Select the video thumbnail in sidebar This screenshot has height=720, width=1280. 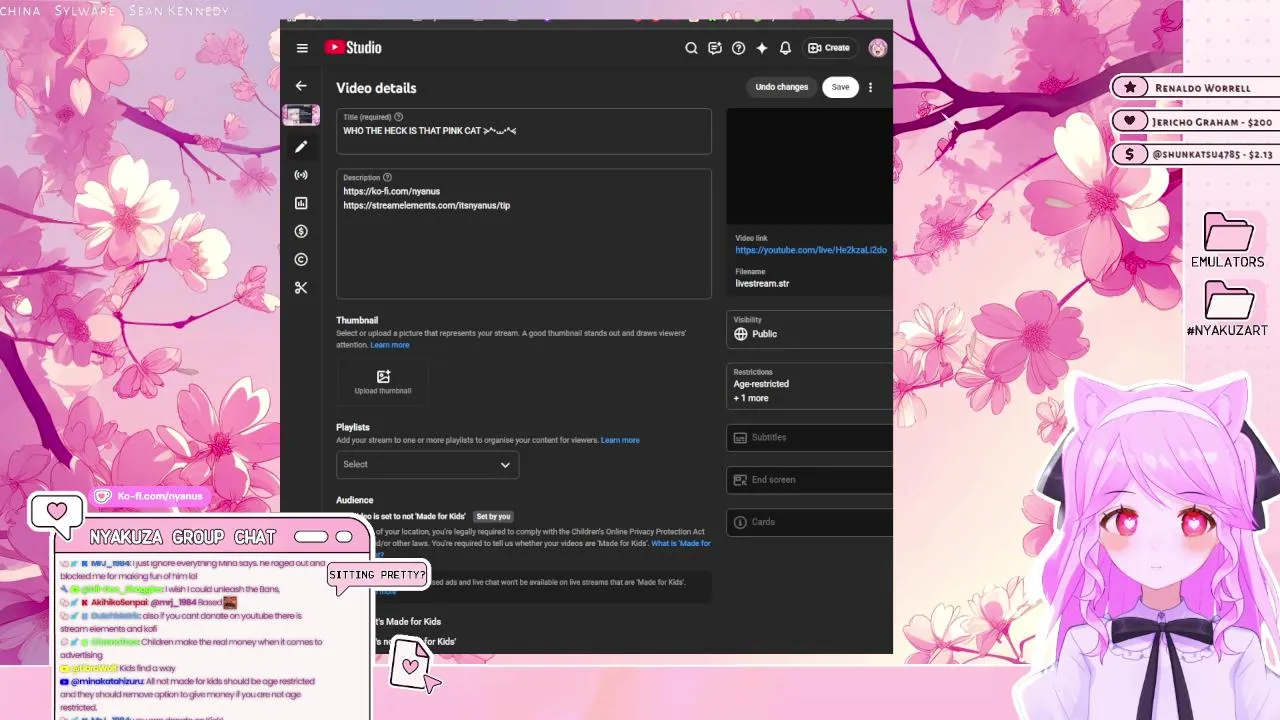[301, 115]
